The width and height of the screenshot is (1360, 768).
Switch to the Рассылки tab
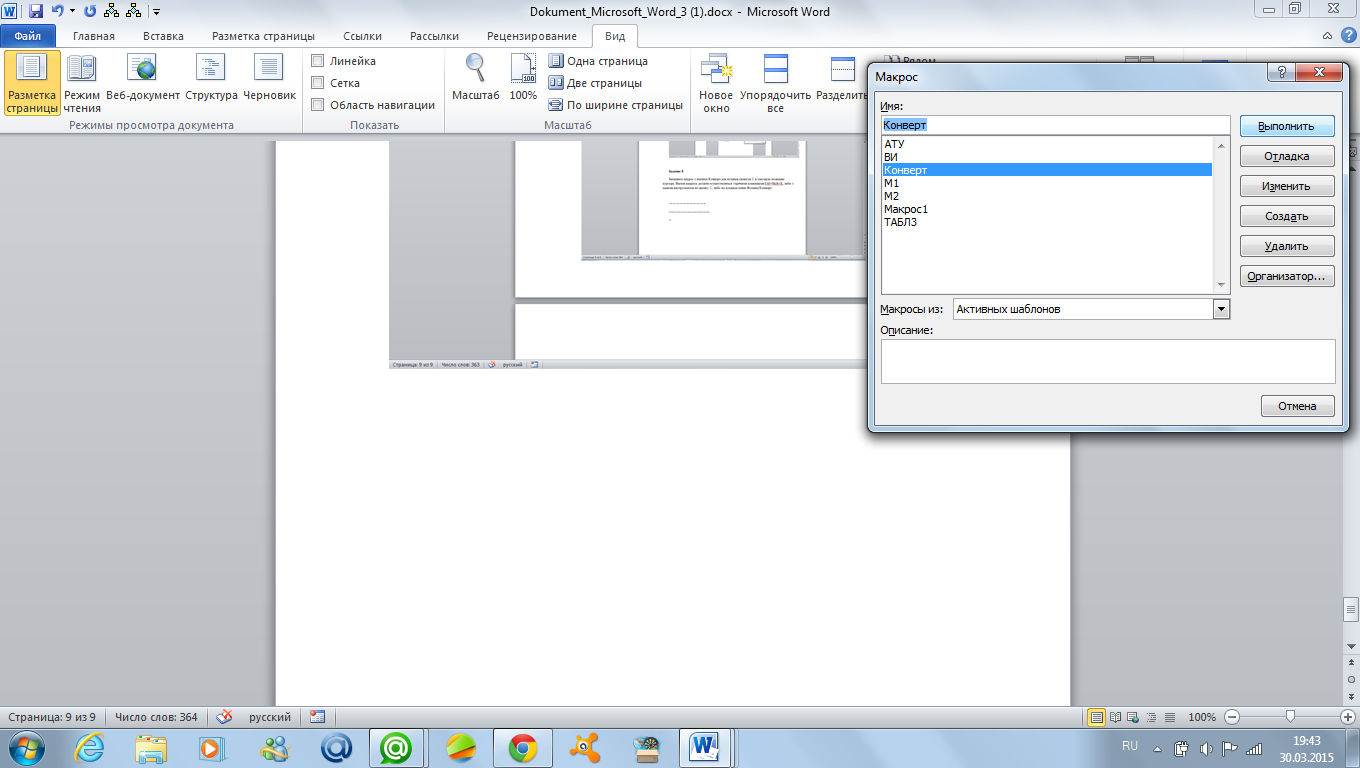pos(434,36)
